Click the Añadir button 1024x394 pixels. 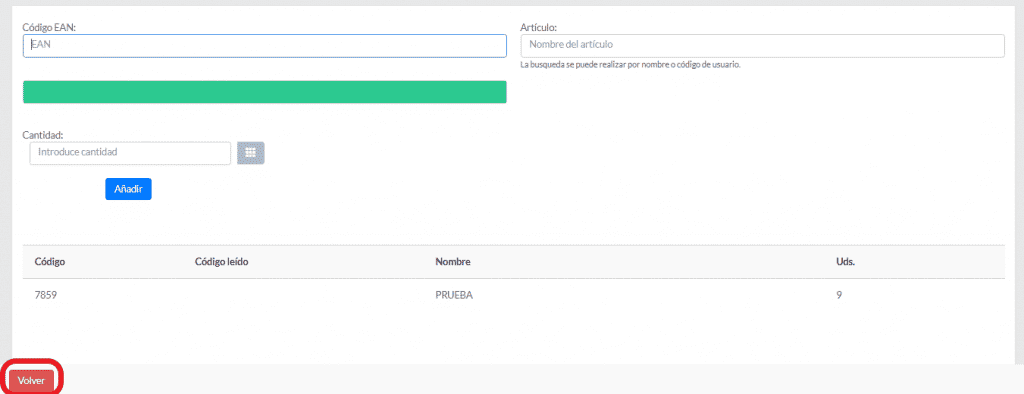(x=128, y=189)
